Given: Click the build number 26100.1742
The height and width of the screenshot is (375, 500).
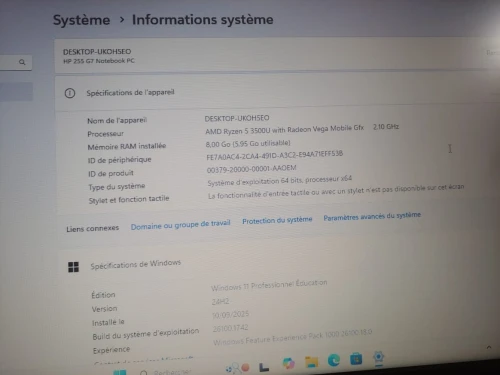Looking at the screenshot, I should pos(230,328).
